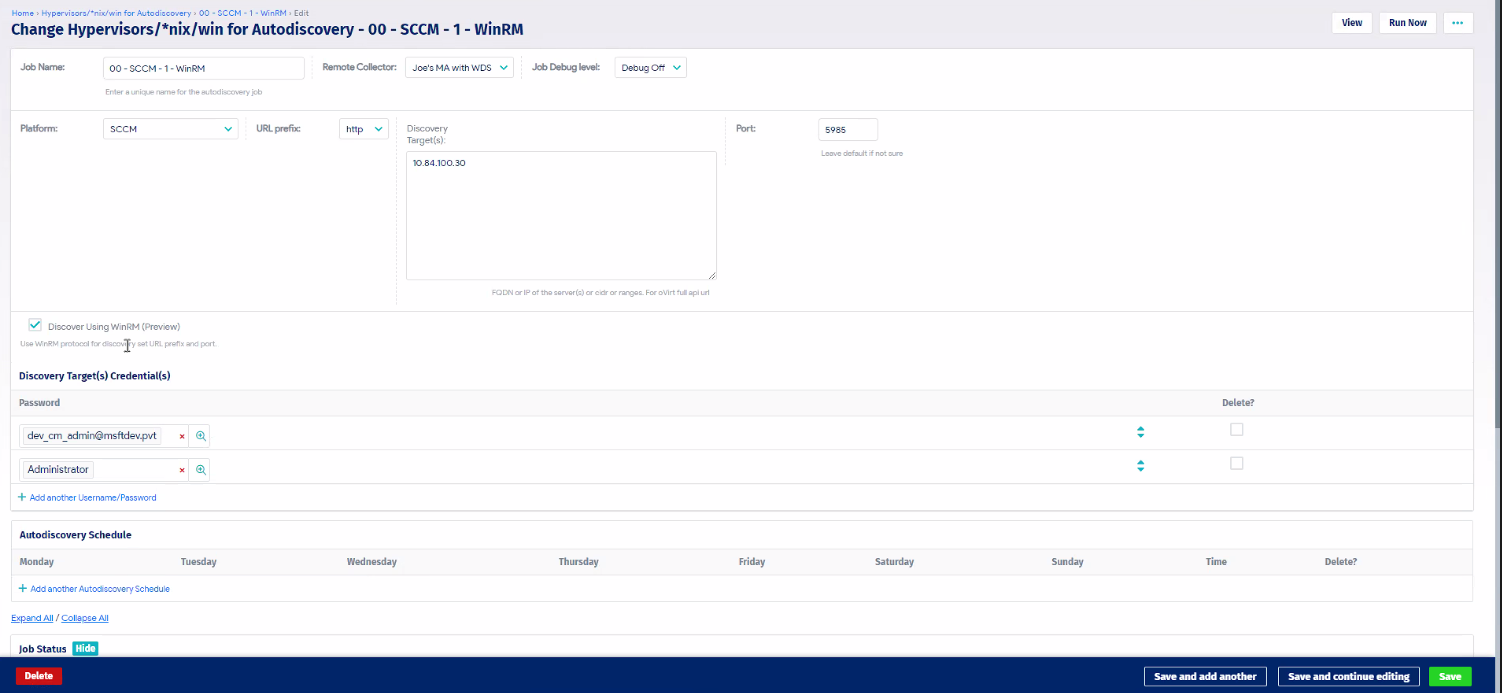Remove the dev_cm_admin@msftdev.pvt credential tag
Viewport: 1502px width, 693px height.
[181, 435]
